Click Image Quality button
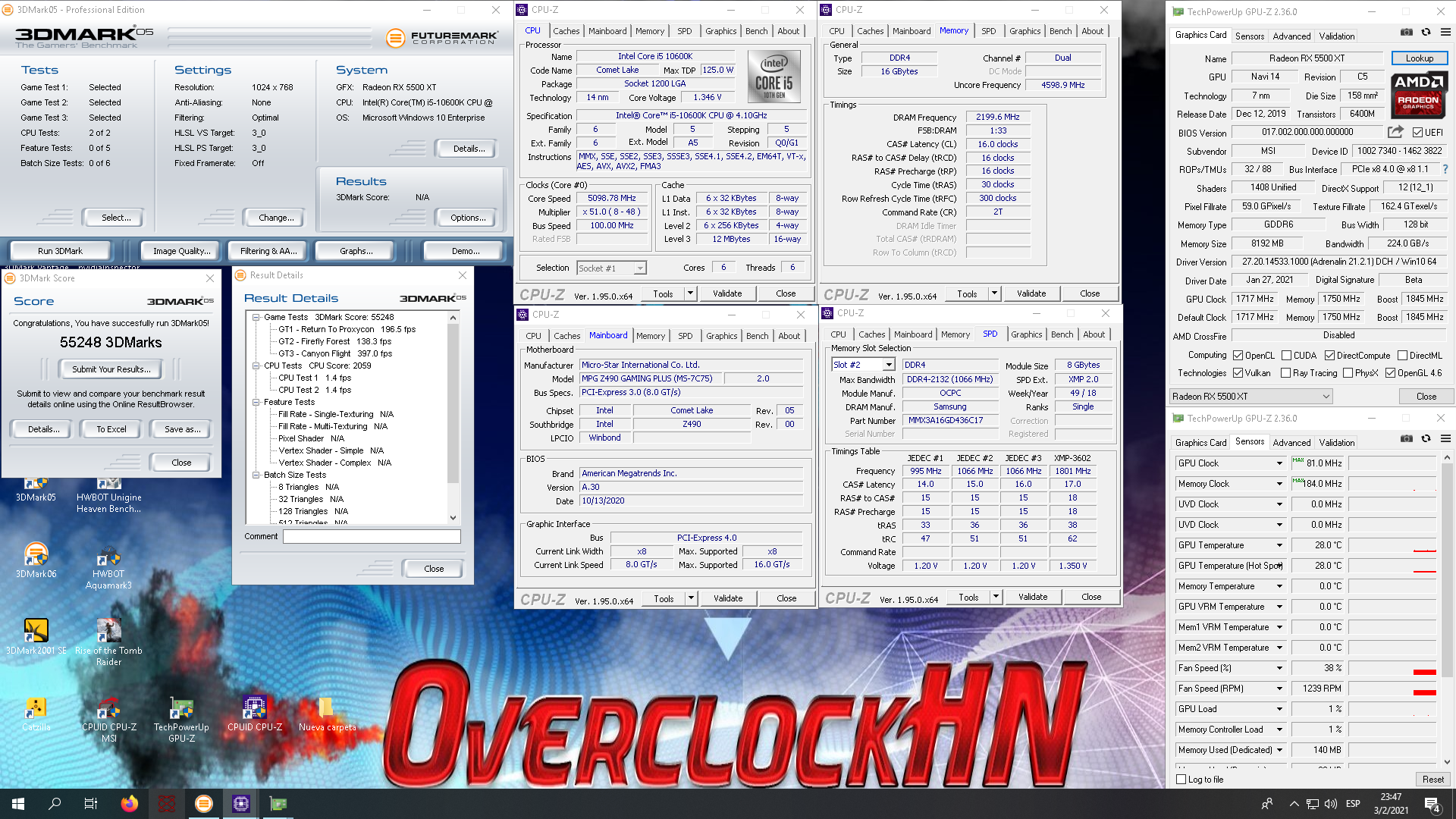Image resolution: width=1456 pixels, height=819 pixels. (181, 251)
